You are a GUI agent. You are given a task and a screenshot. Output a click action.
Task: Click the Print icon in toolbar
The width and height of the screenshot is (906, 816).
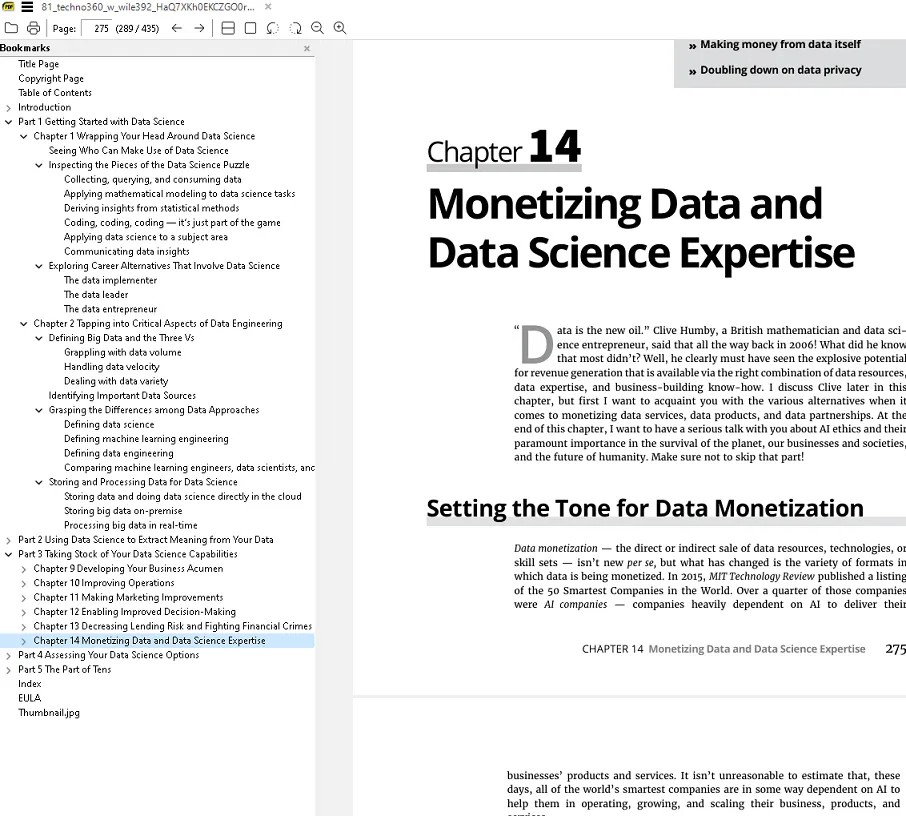point(34,28)
